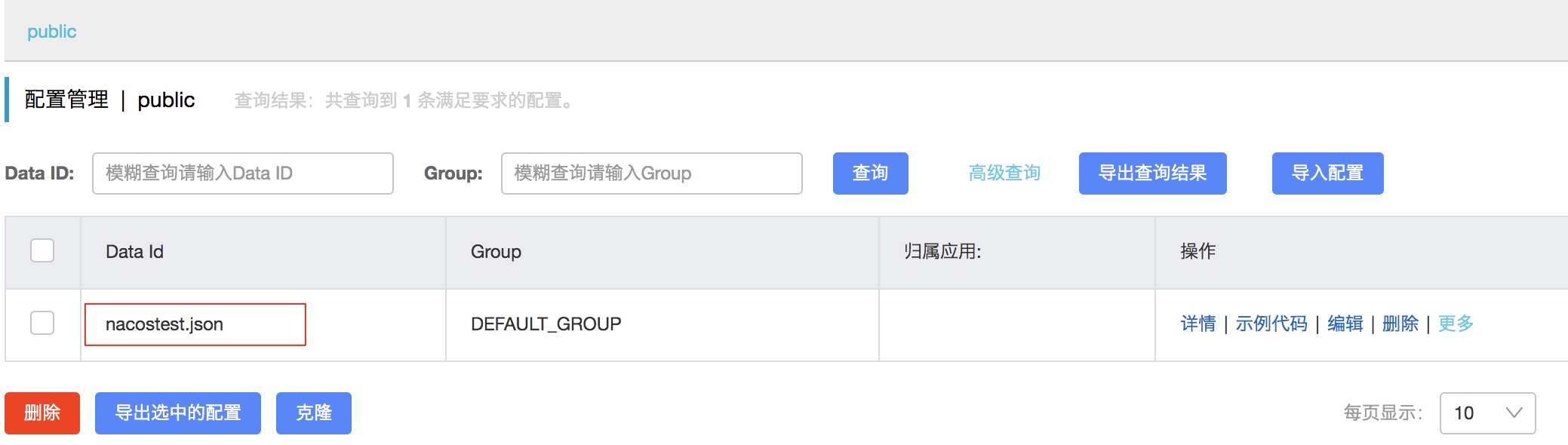Screen dimensions: 1568x445
Task: Click the page size dropdown chevron
Action: tap(1514, 413)
